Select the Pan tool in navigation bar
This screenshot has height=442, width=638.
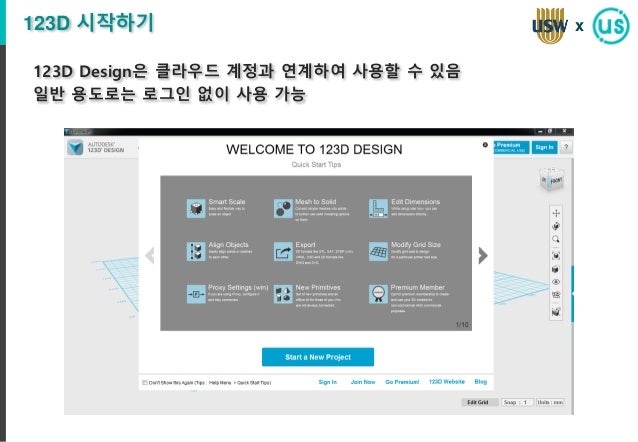[x=556, y=213]
